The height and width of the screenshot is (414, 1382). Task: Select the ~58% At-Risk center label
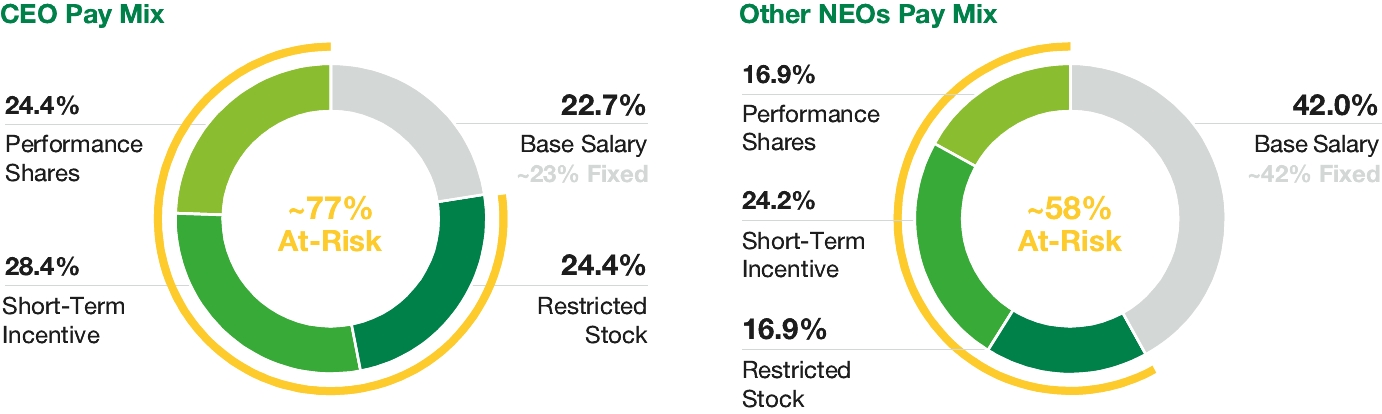pyautogui.click(x=1069, y=225)
